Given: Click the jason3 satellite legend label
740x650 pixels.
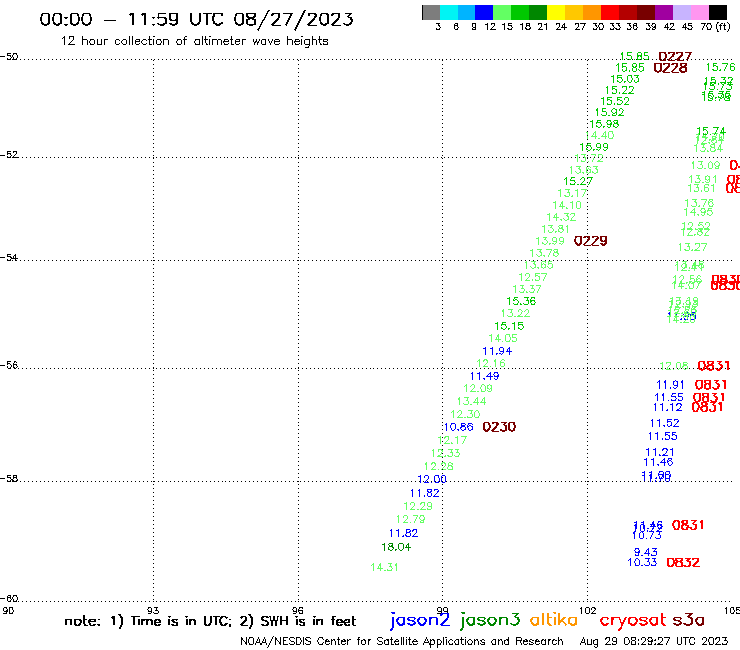Looking at the screenshot, I should (490, 621).
